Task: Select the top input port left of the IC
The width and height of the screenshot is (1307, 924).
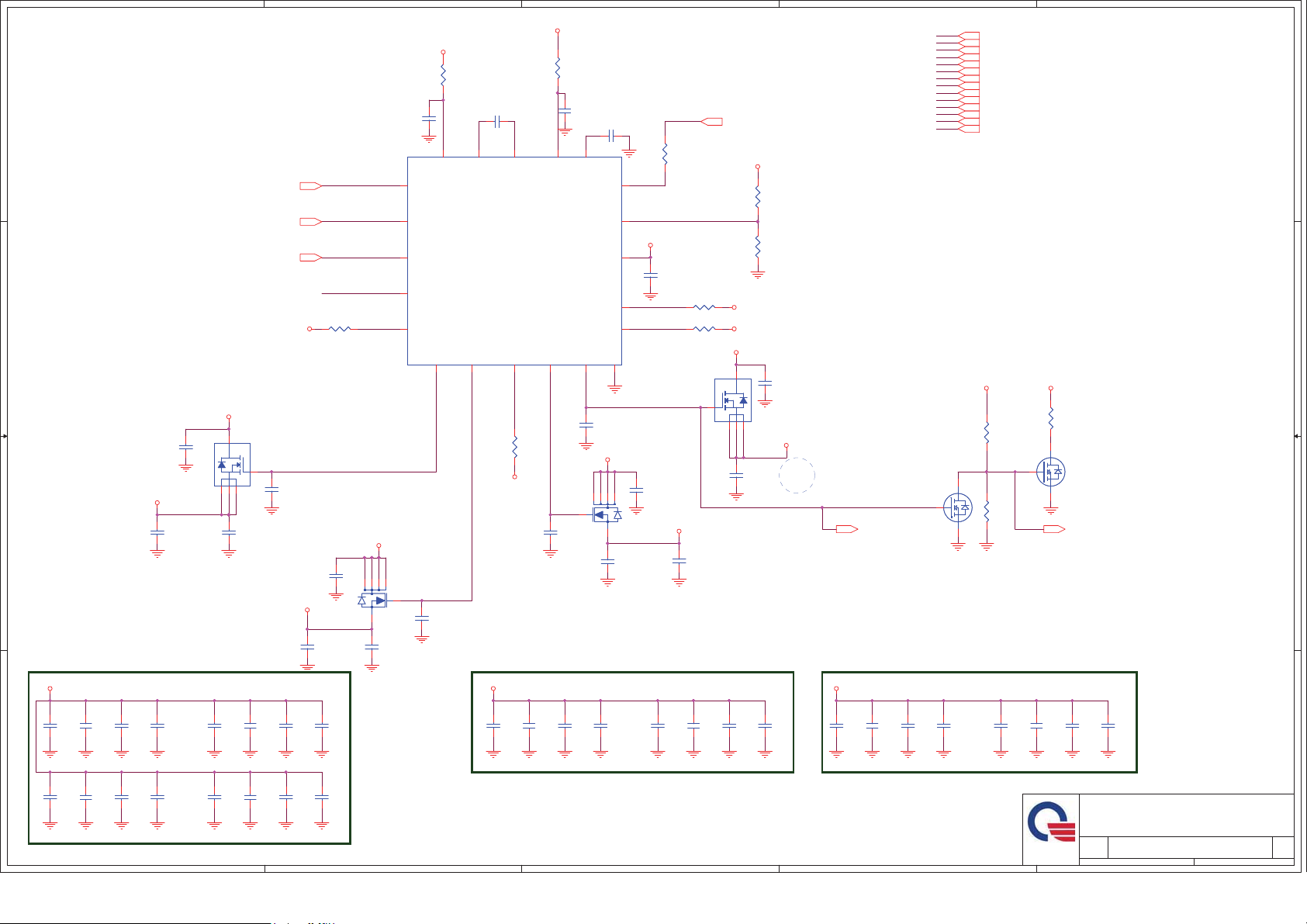Action: click(x=310, y=186)
